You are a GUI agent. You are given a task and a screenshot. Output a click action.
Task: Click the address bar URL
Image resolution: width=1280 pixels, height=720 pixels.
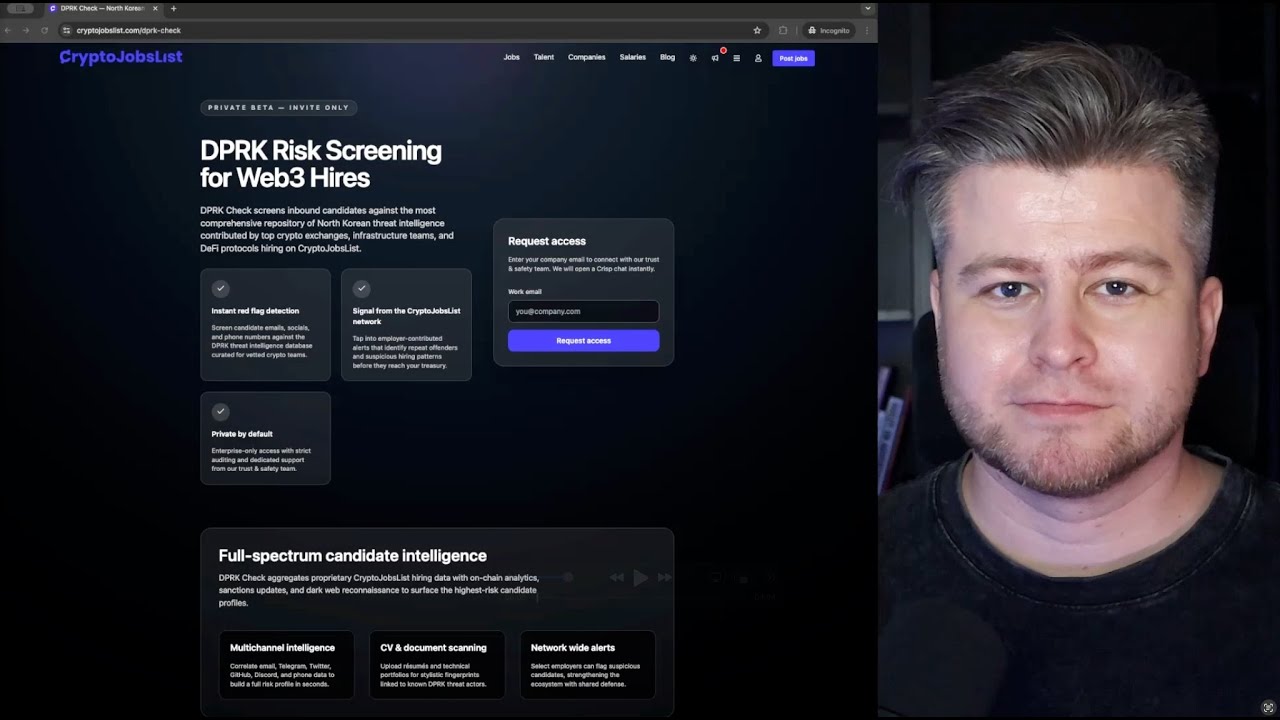tap(128, 30)
